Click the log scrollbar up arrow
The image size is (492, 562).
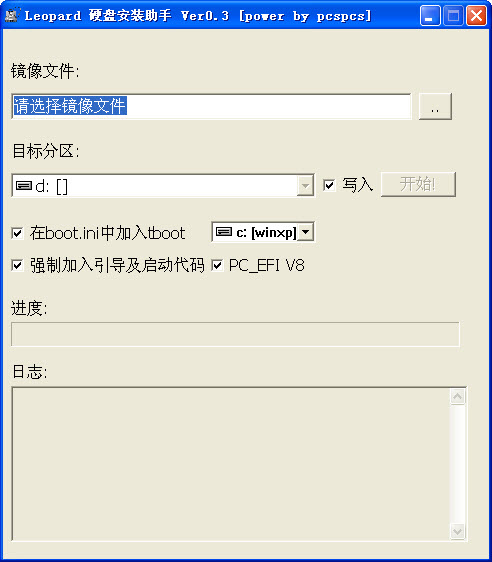tap(458, 396)
